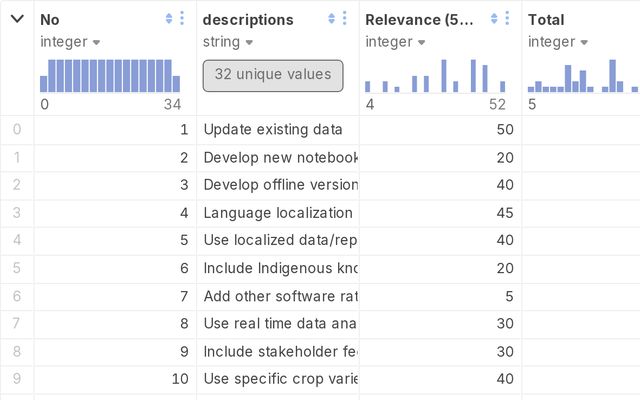Select row index 6

click(x=16, y=296)
